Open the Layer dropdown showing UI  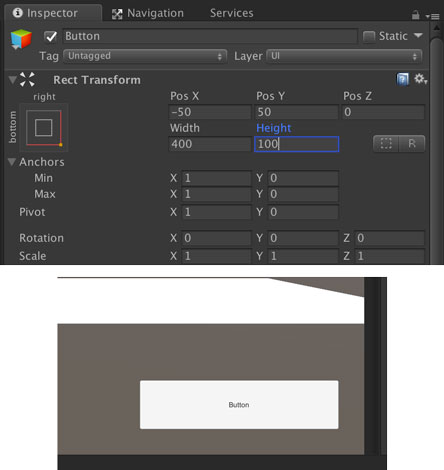pyautogui.click(x=344, y=56)
